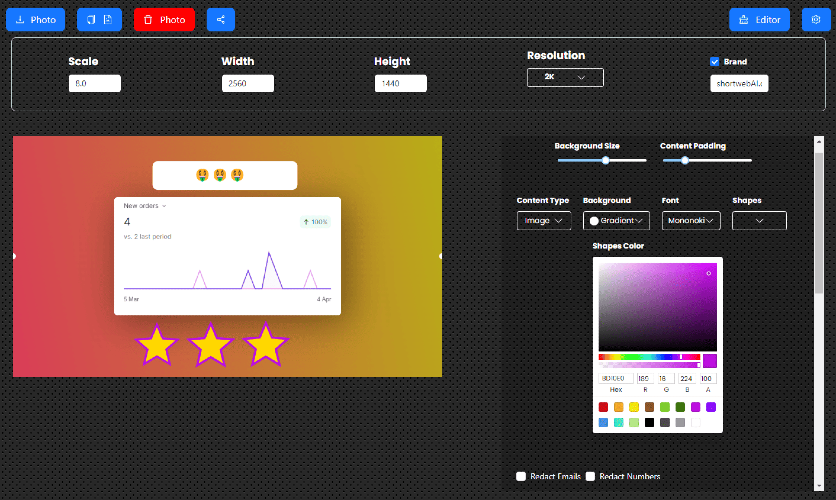Select the light green preset swatch in top row
Screen dimensions: 836x500
(665, 407)
